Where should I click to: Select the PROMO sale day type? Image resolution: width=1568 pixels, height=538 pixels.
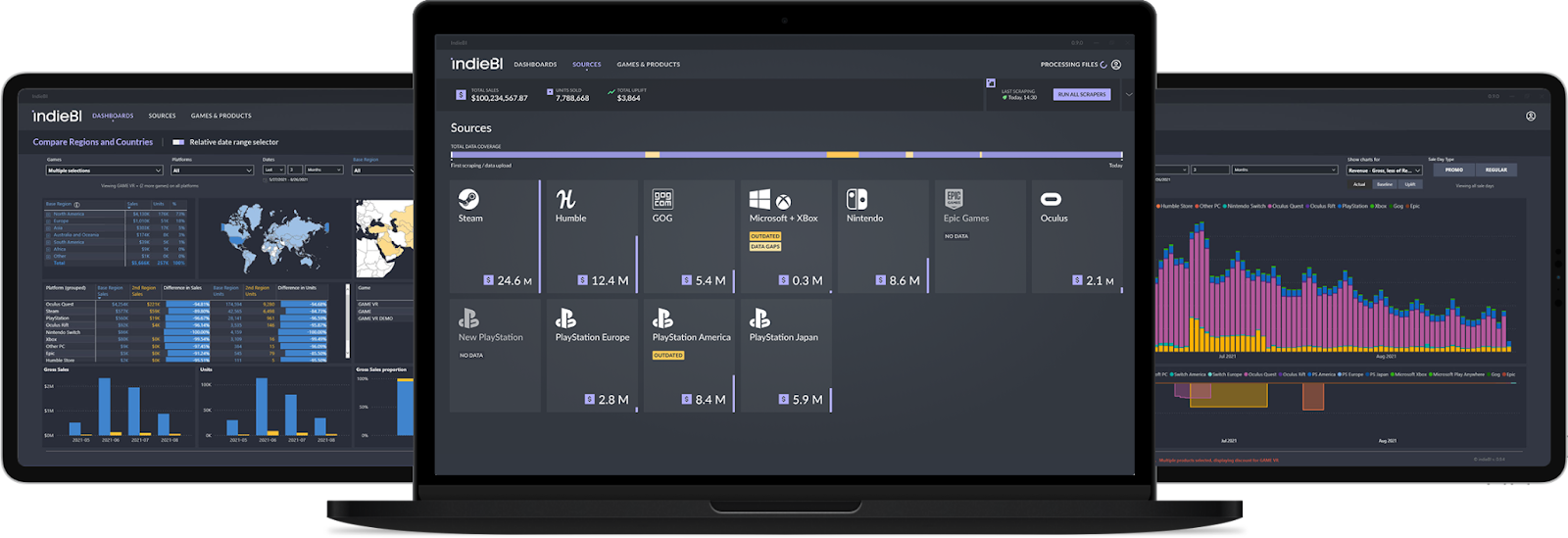[1454, 170]
